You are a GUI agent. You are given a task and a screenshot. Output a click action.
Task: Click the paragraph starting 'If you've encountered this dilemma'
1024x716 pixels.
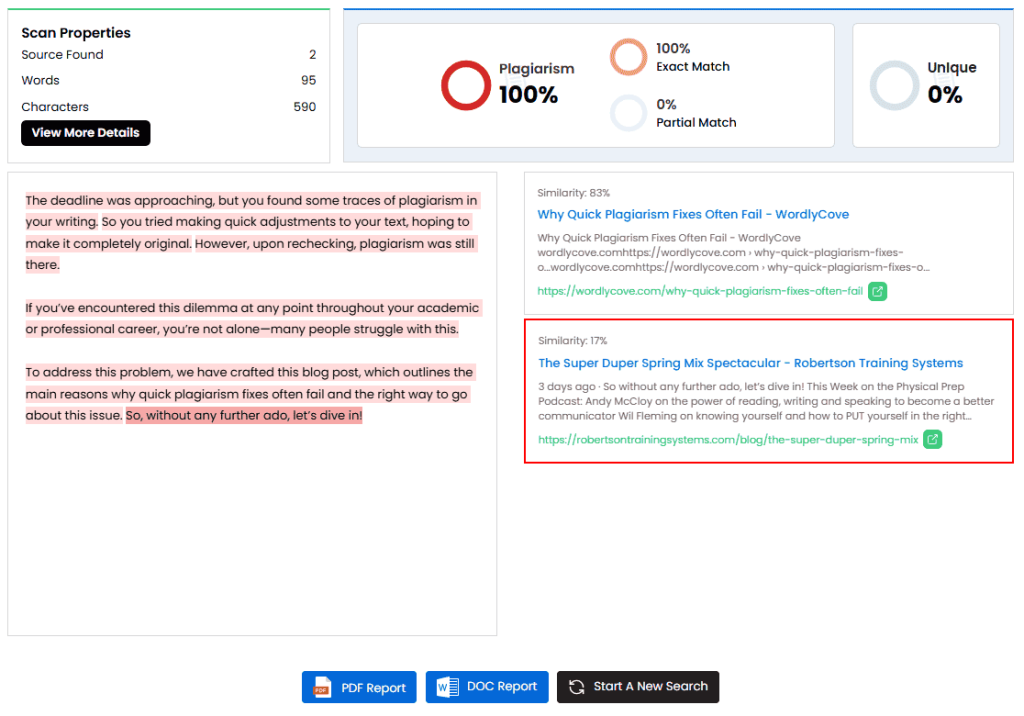tap(252, 318)
